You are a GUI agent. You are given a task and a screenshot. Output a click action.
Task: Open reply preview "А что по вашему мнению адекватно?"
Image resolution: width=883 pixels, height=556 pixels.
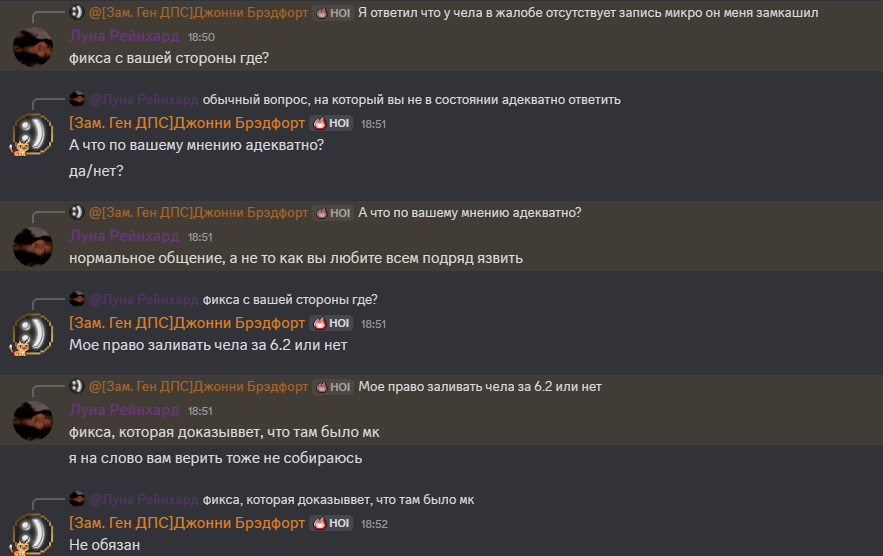(x=469, y=212)
